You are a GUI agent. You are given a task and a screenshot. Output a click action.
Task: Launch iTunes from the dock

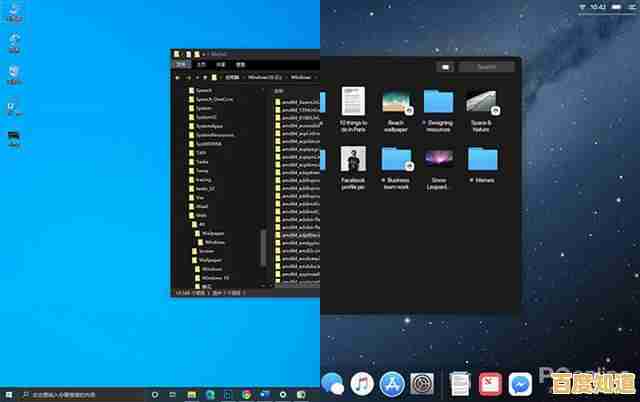tap(362, 384)
